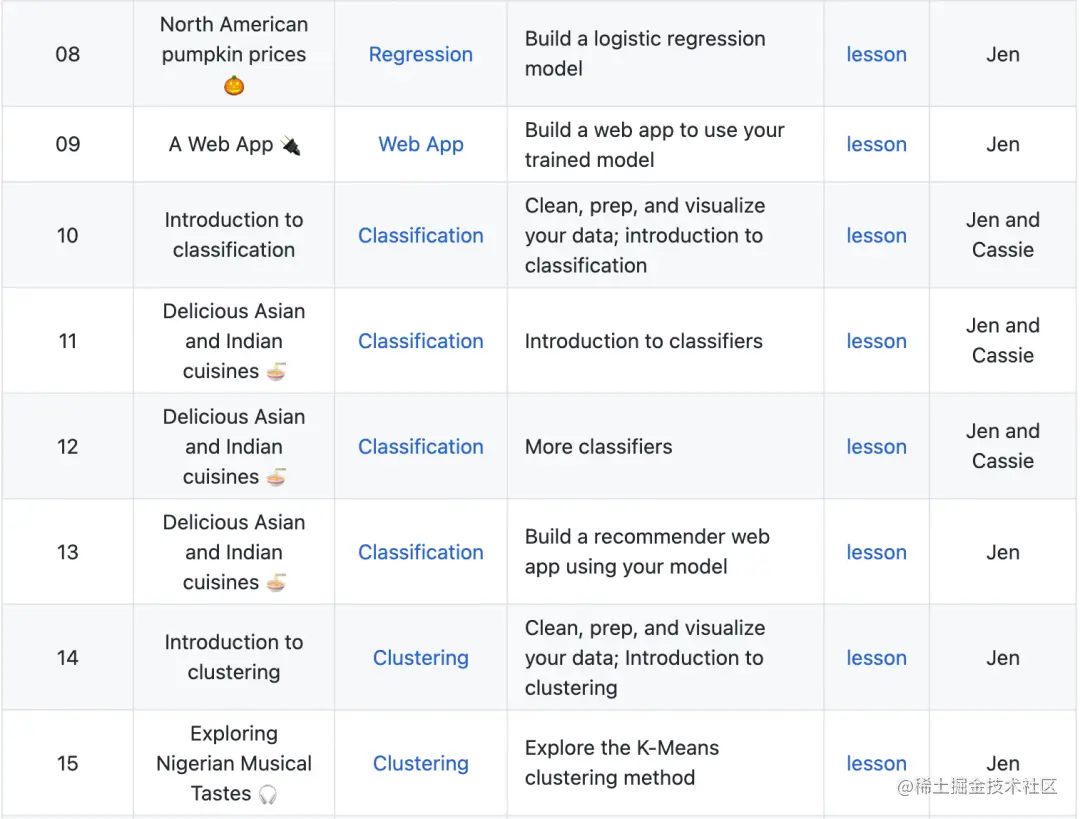The height and width of the screenshot is (819, 1080).
Task: Click the noodle bowl emoji in row 13
Action: click(x=276, y=582)
